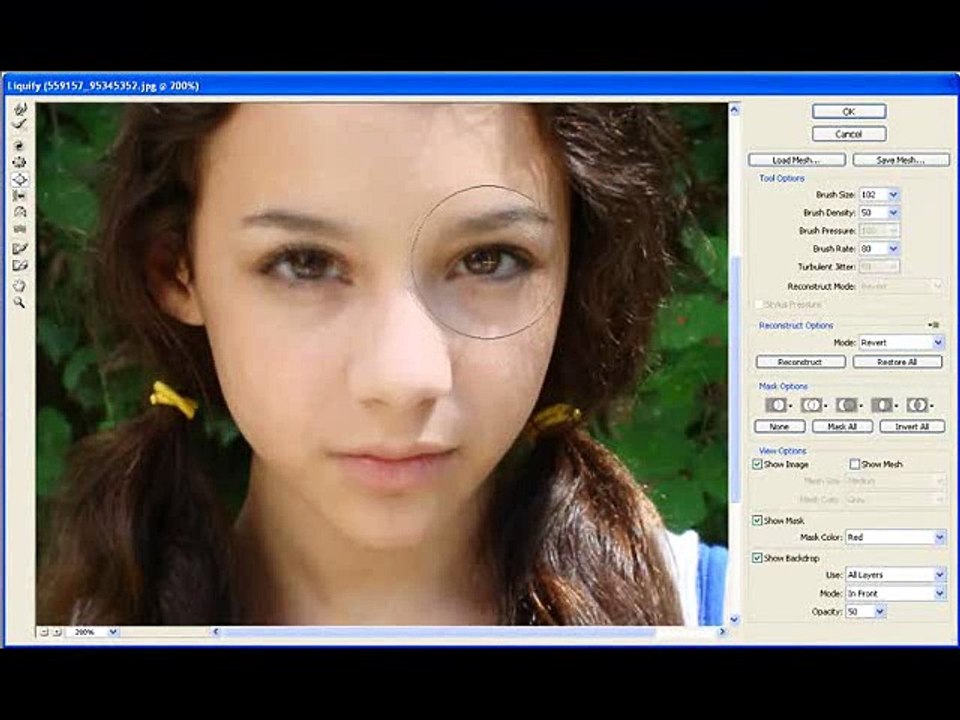Select the Hand tool
960x720 pixels.
[x=20, y=285]
